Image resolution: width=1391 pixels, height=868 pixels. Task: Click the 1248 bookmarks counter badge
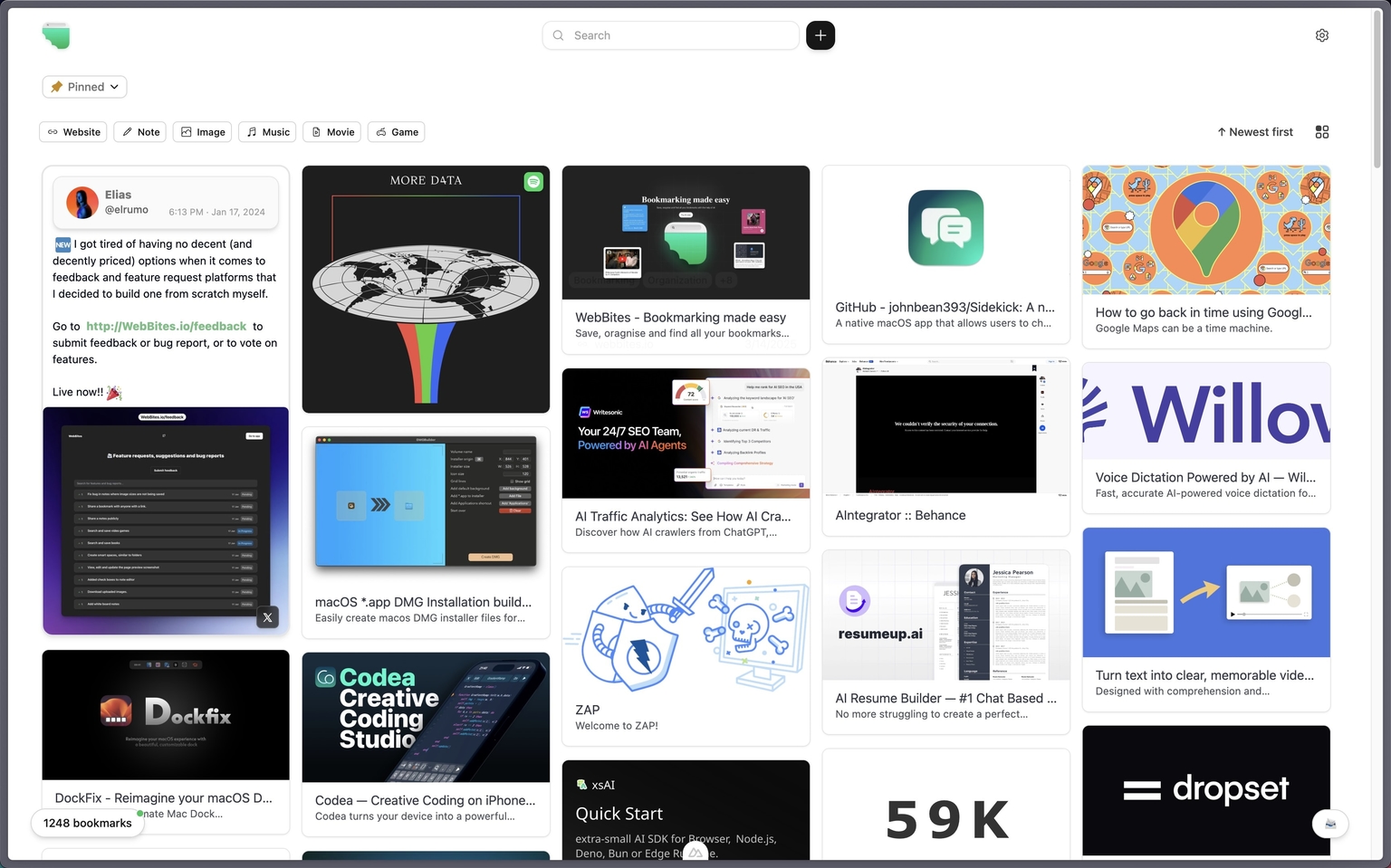88,823
